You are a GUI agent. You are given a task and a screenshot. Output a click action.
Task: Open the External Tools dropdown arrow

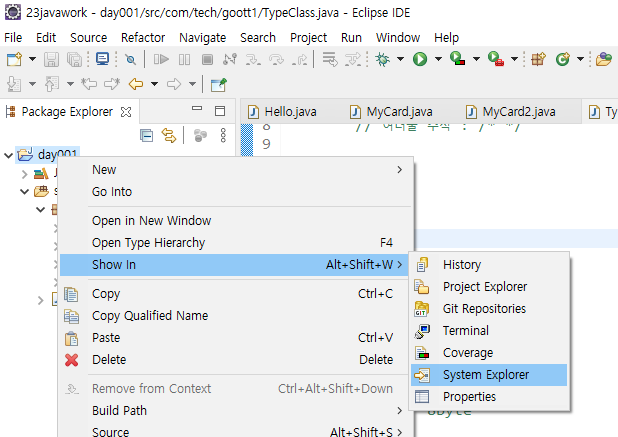click(514, 60)
